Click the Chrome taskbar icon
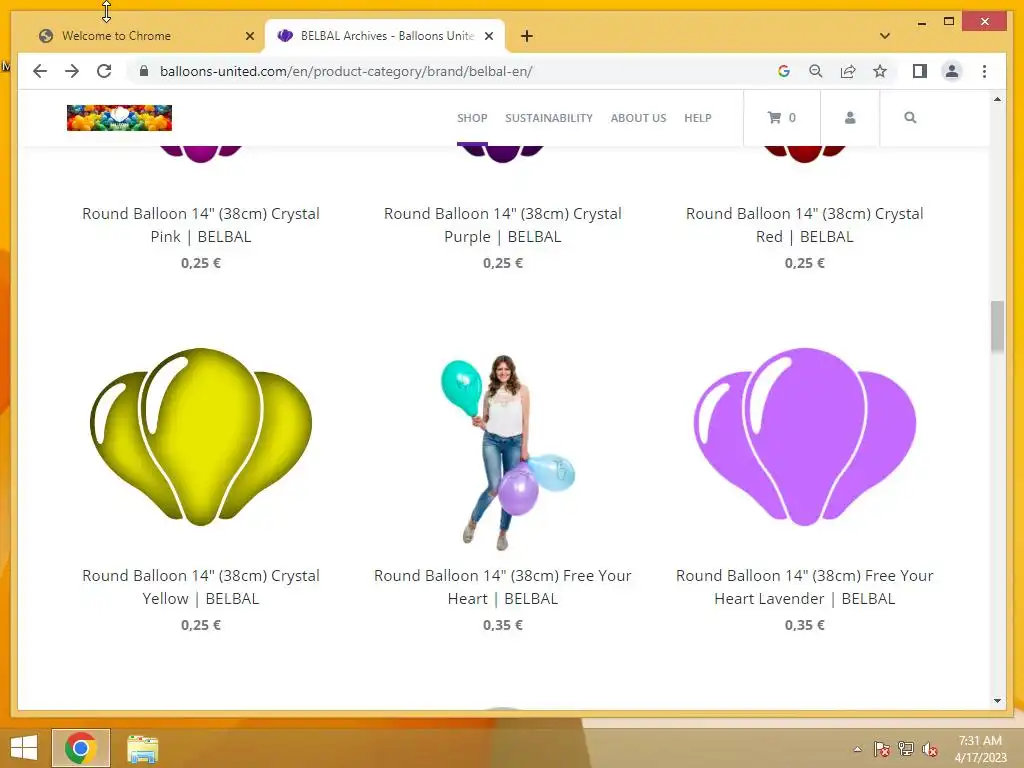Image resolution: width=1024 pixels, height=768 pixels. pyautogui.click(x=81, y=748)
